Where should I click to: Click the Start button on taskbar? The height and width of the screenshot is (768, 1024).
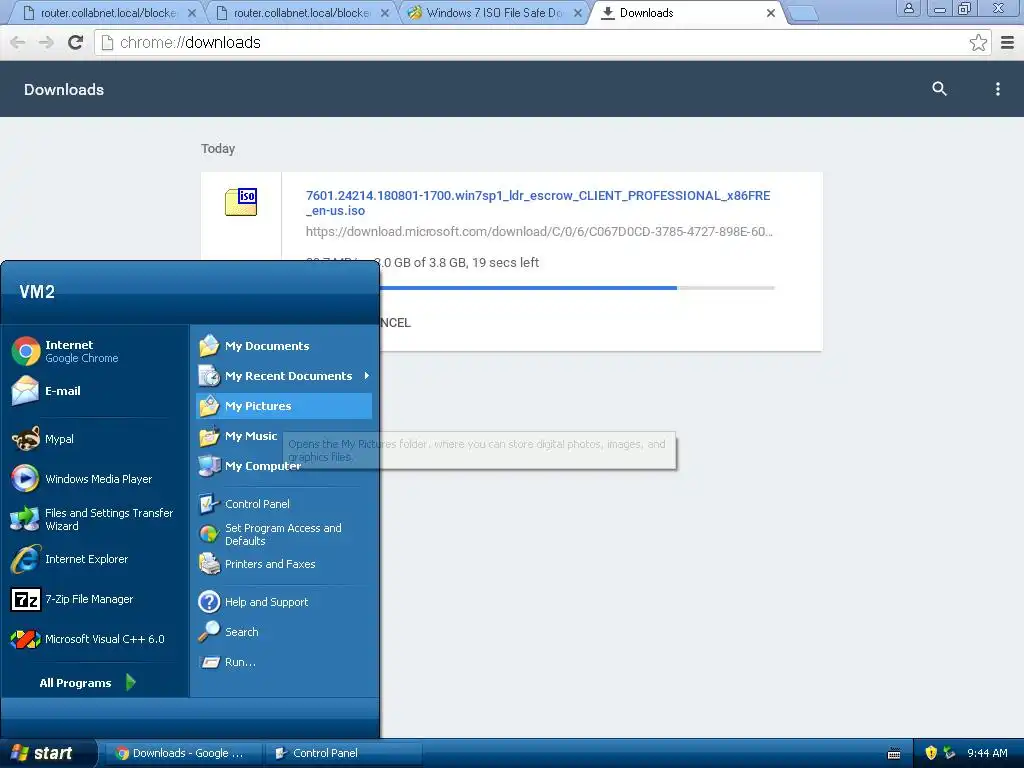point(47,753)
